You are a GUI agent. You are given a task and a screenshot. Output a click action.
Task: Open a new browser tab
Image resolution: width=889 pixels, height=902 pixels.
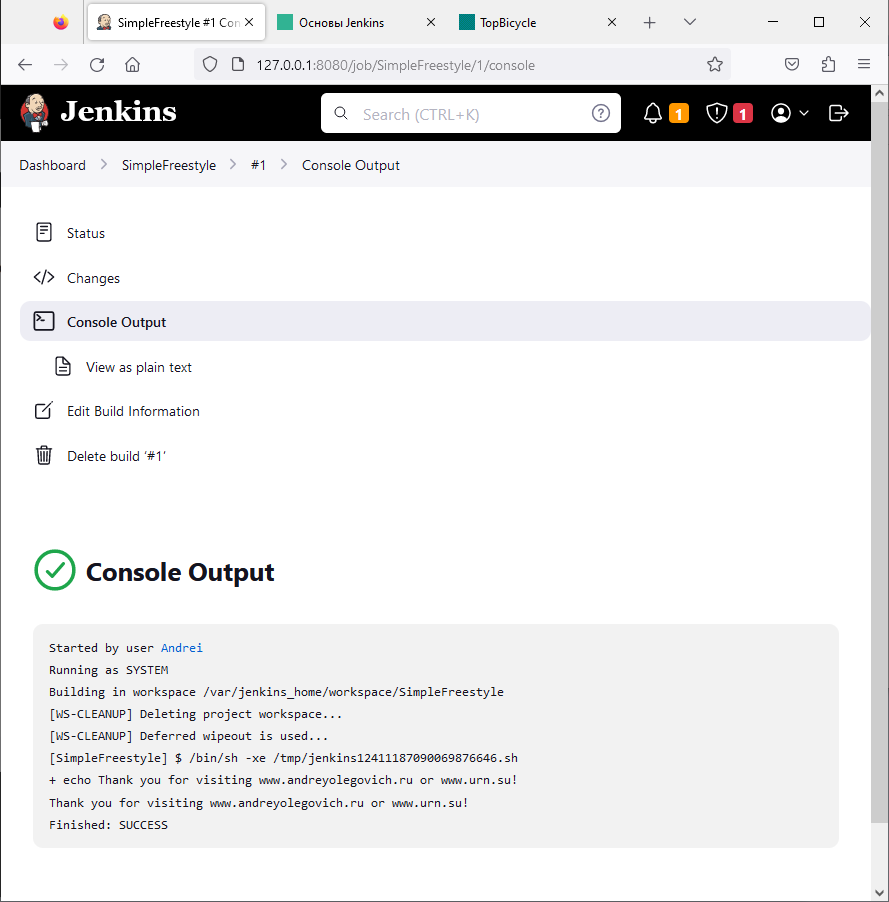pyautogui.click(x=649, y=22)
